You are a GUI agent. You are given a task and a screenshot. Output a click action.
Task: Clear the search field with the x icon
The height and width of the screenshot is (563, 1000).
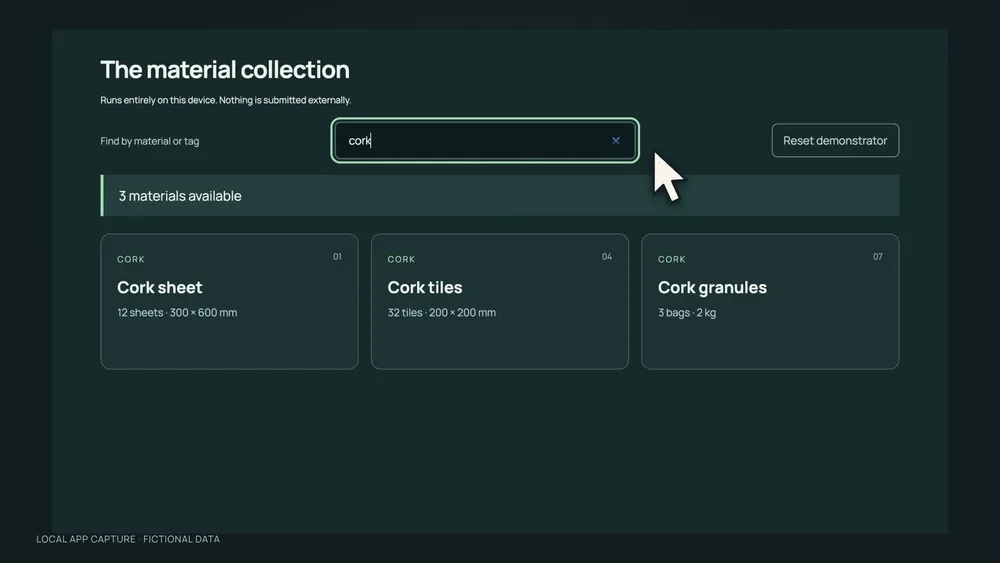615,140
